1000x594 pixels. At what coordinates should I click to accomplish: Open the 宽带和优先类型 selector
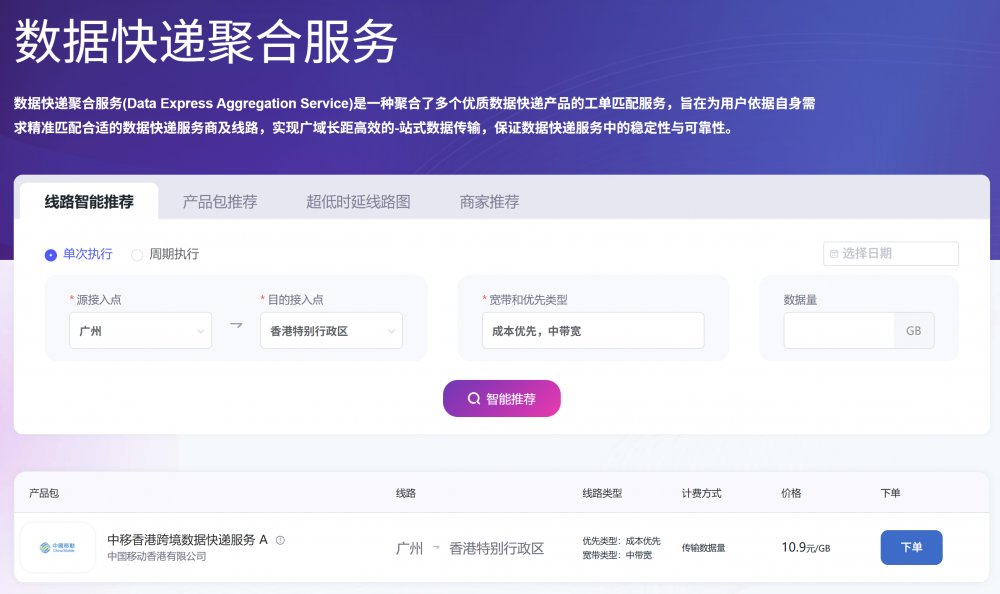pos(592,330)
